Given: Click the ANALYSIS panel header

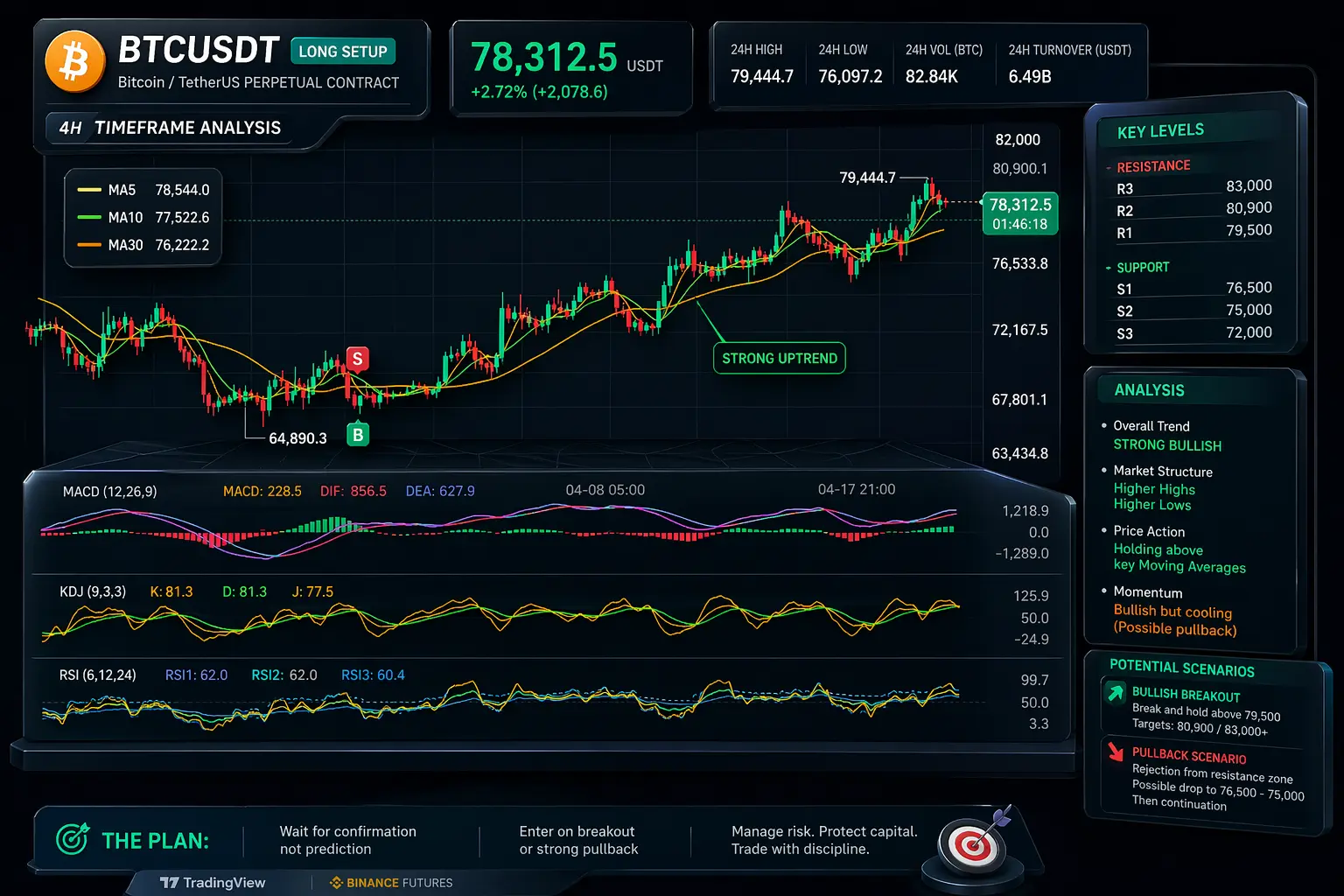Looking at the screenshot, I should pyautogui.click(x=1149, y=390).
